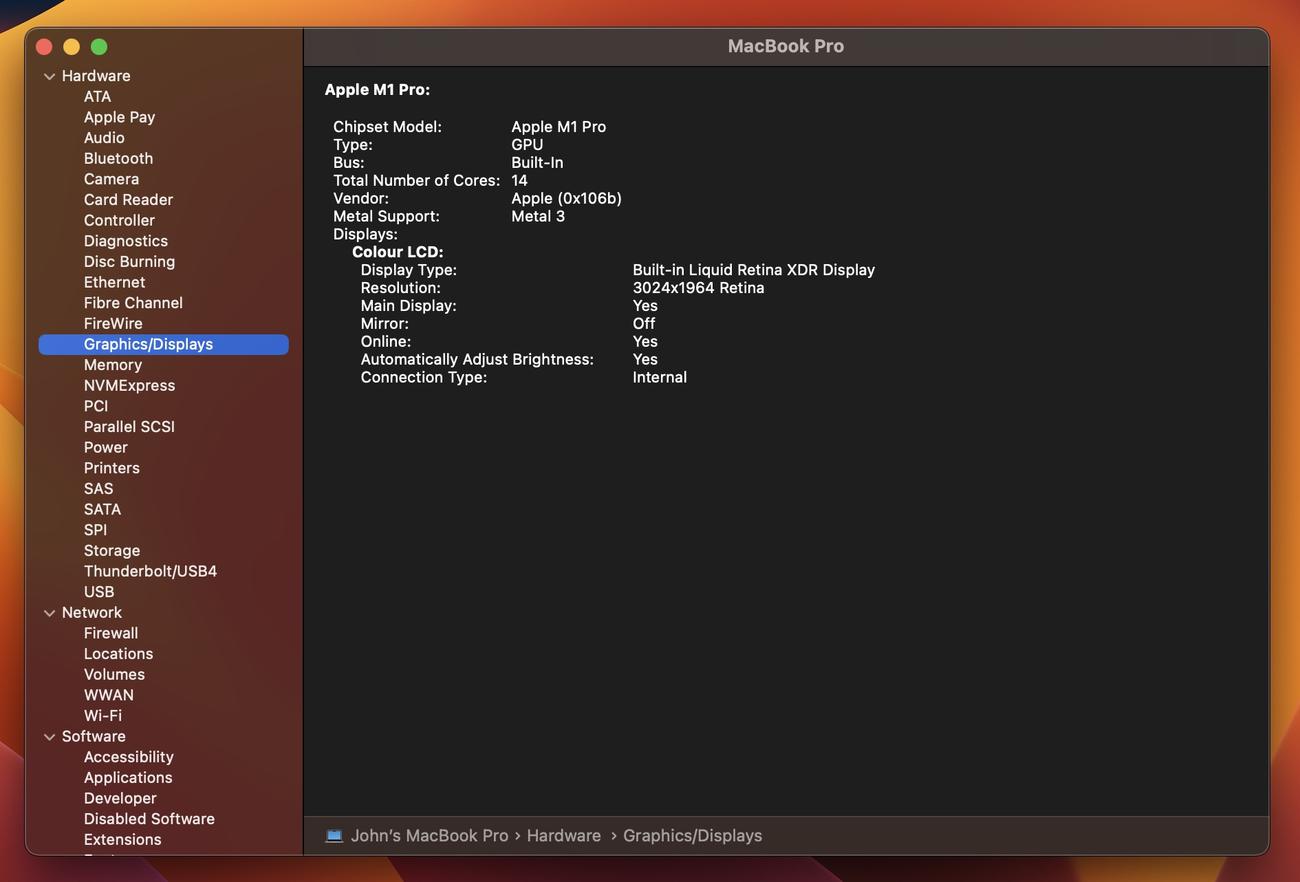Open USB device information
The image size is (1300, 882).
[99, 592]
